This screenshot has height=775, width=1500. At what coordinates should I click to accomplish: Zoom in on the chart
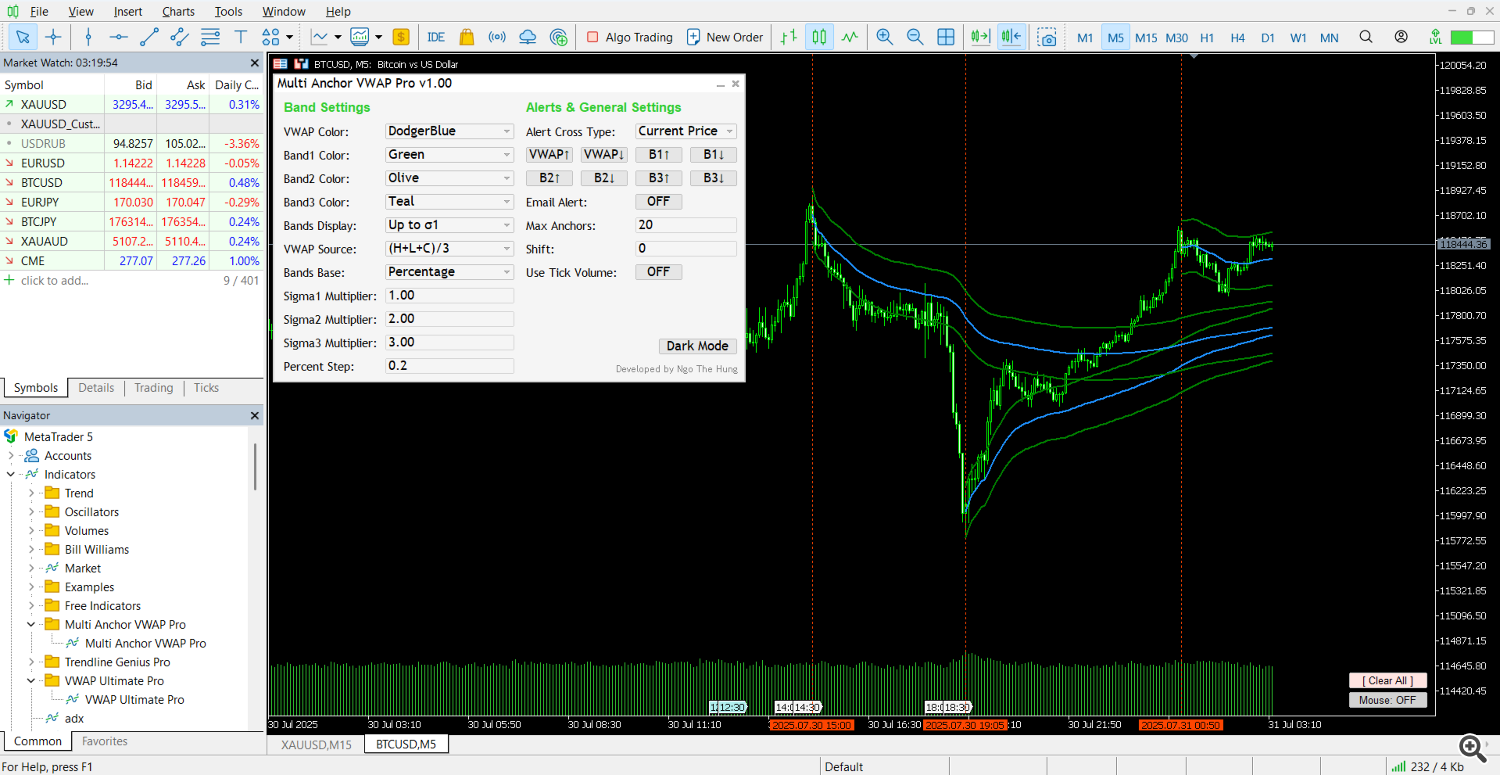[884, 37]
